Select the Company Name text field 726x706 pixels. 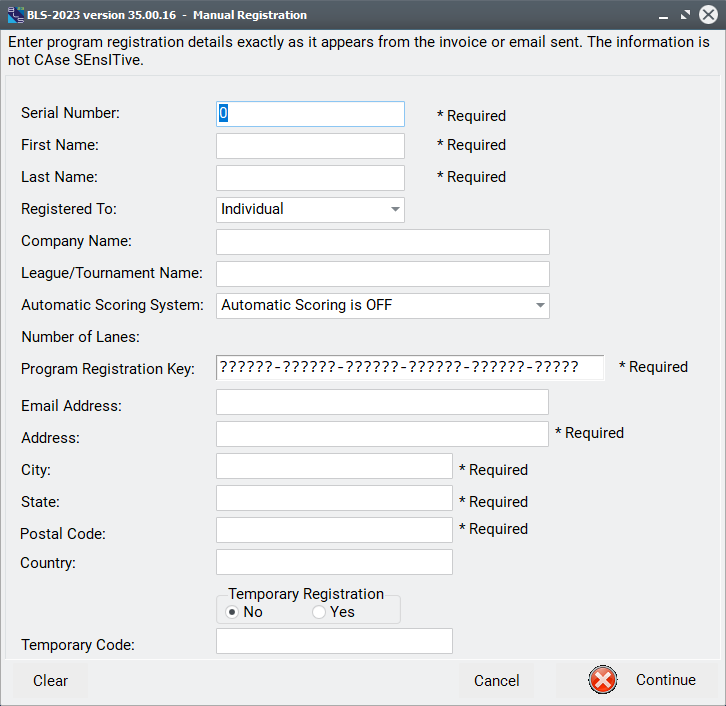(x=383, y=242)
